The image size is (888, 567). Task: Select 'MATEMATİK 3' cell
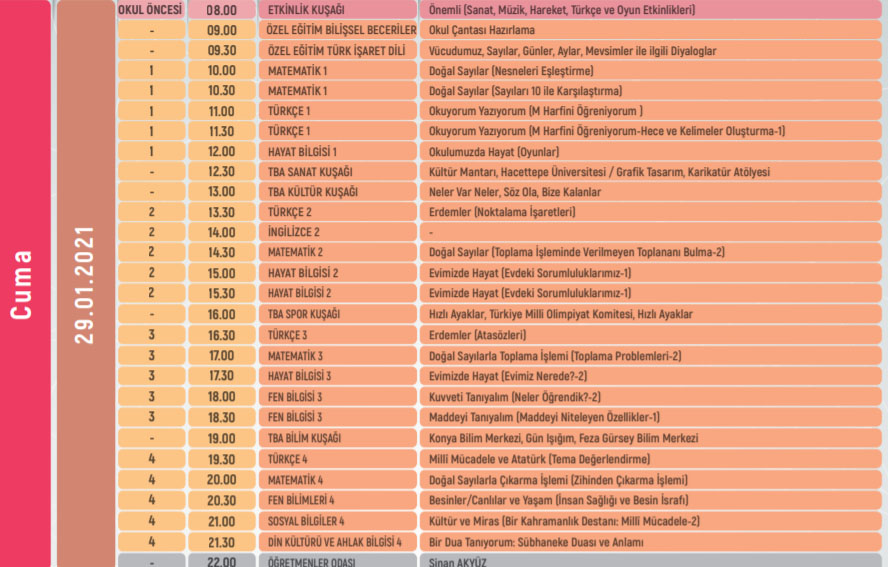(x=338, y=356)
